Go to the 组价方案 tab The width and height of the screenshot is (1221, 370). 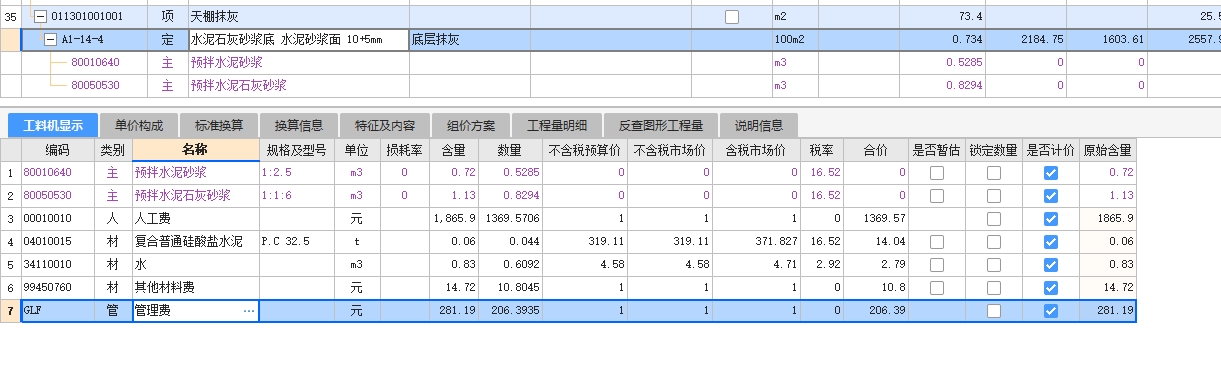pyautogui.click(x=470, y=126)
